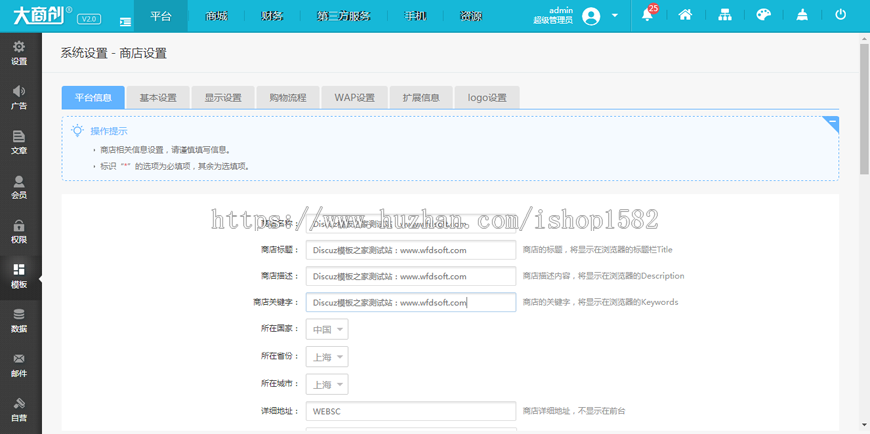Select the 商城 top menu

tap(216, 16)
